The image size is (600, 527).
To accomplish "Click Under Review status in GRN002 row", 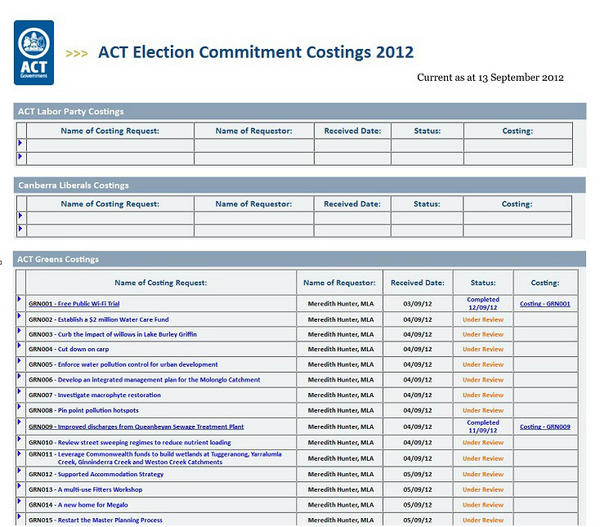I will click(x=483, y=320).
